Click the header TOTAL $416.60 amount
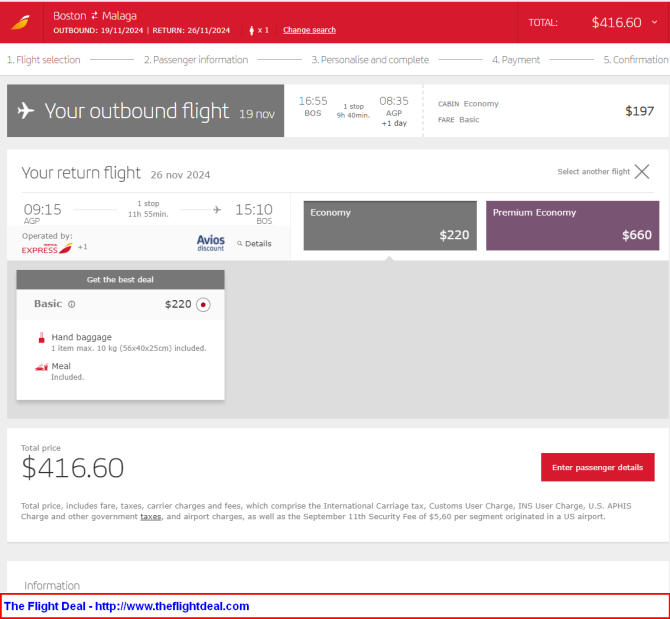Screen dimensions: 670x619 [x=616, y=22]
